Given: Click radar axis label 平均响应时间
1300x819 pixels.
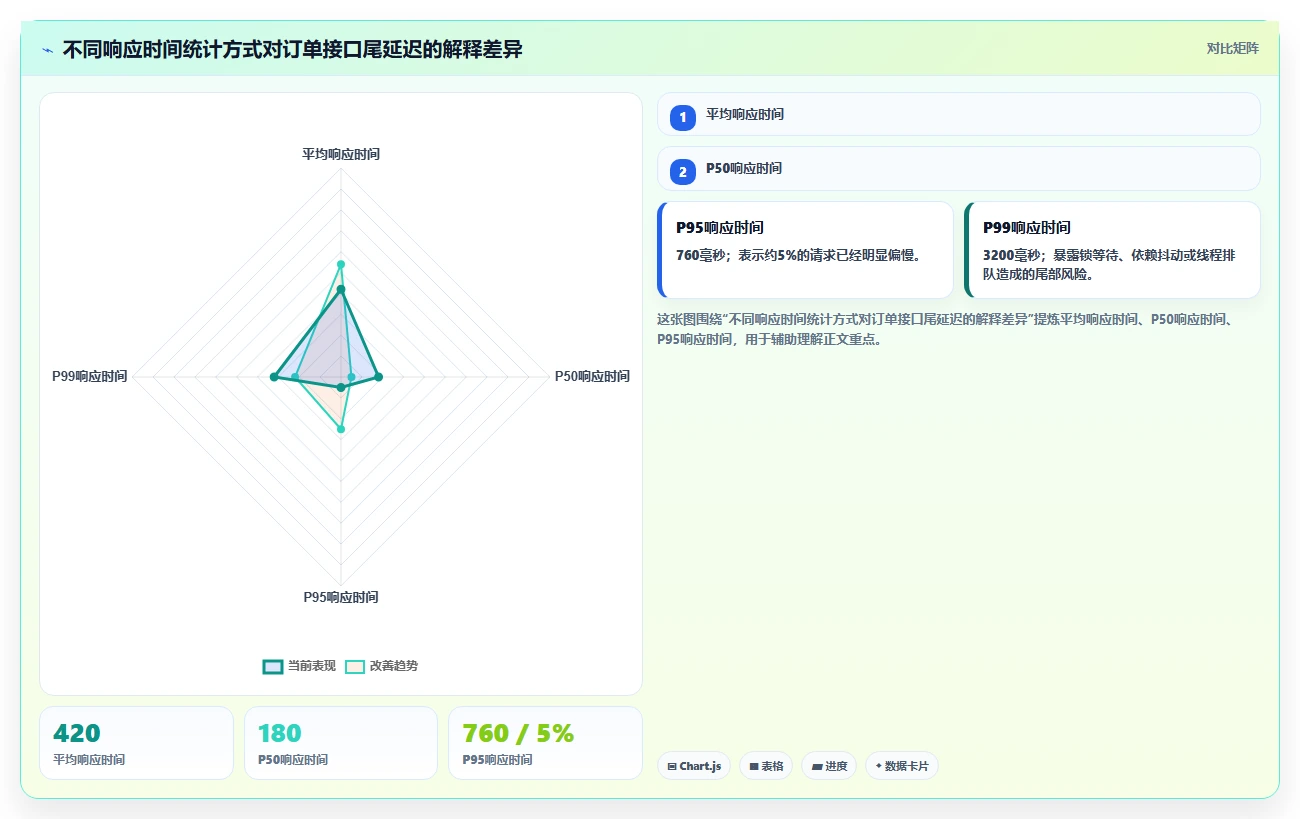Looking at the screenshot, I should pos(341,154).
